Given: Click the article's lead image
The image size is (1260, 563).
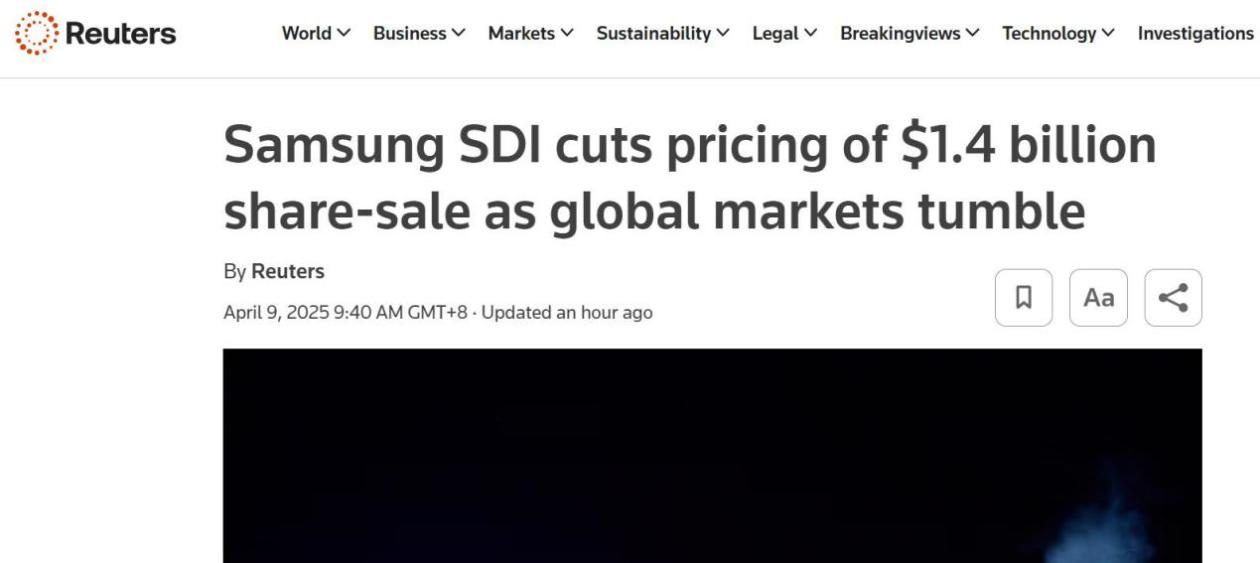Looking at the screenshot, I should pyautogui.click(x=712, y=455).
